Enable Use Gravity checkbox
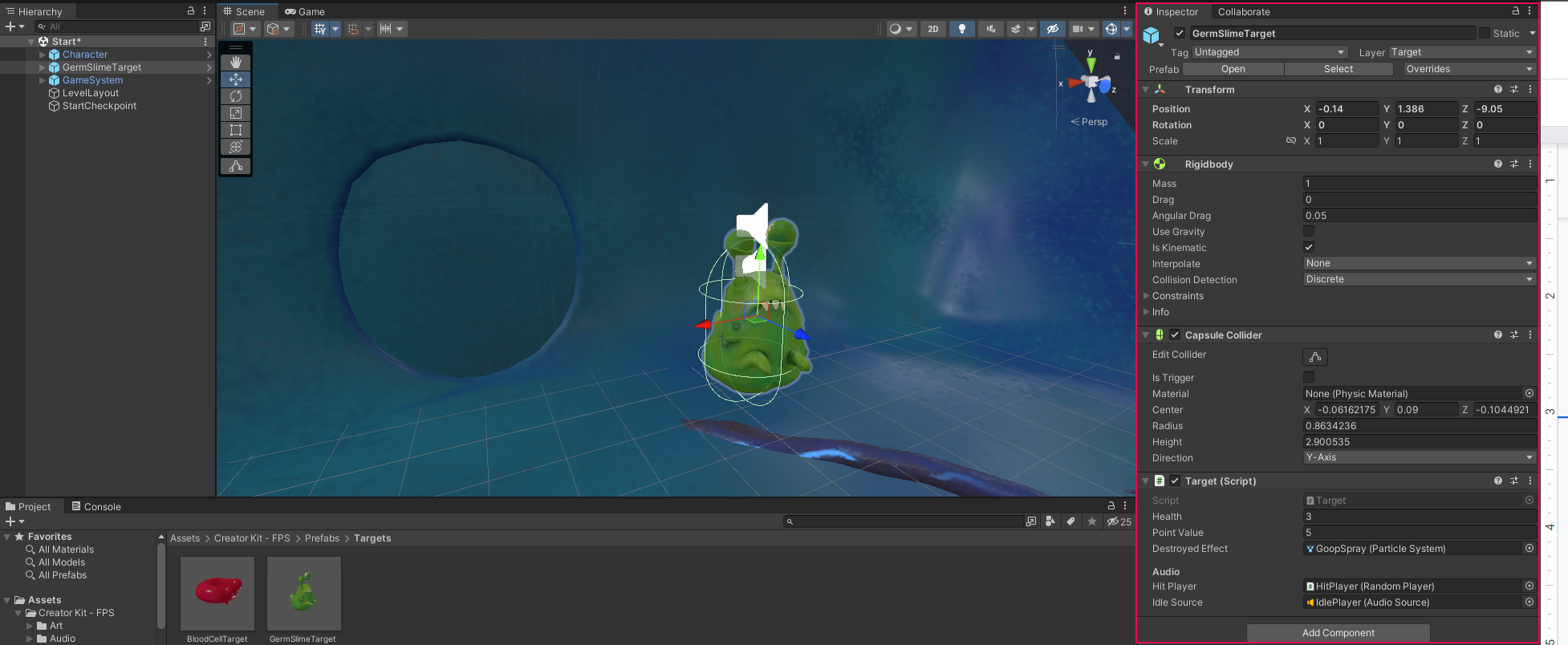Image resolution: width=1568 pixels, height=645 pixels. pos(1309,232)
